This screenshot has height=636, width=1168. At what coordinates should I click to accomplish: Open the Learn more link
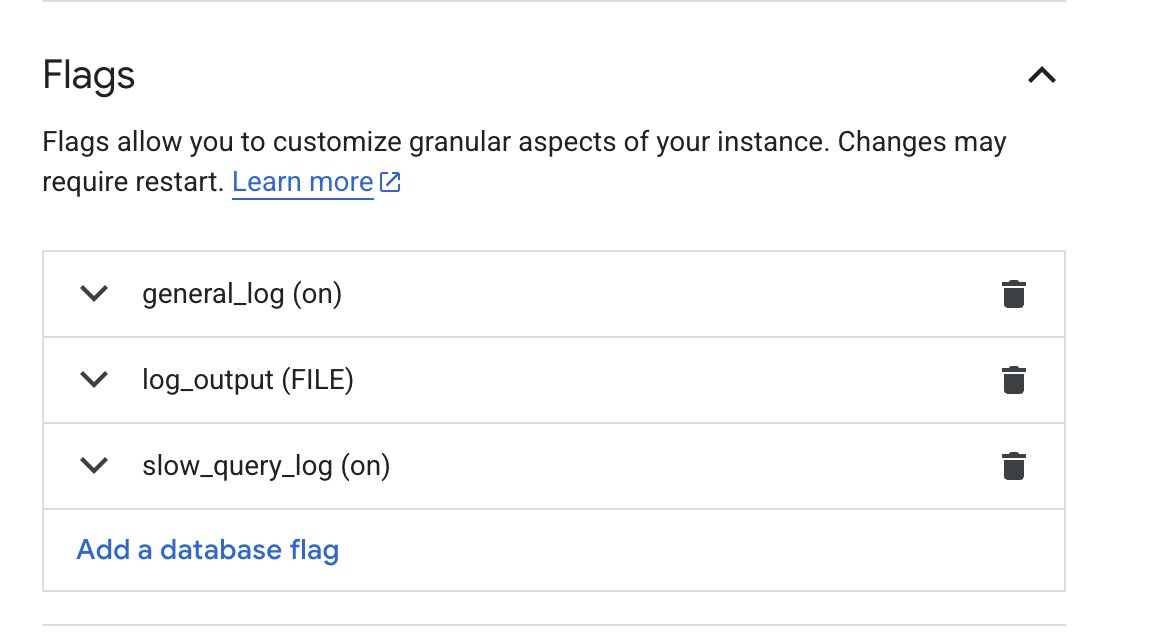point(302,183)
